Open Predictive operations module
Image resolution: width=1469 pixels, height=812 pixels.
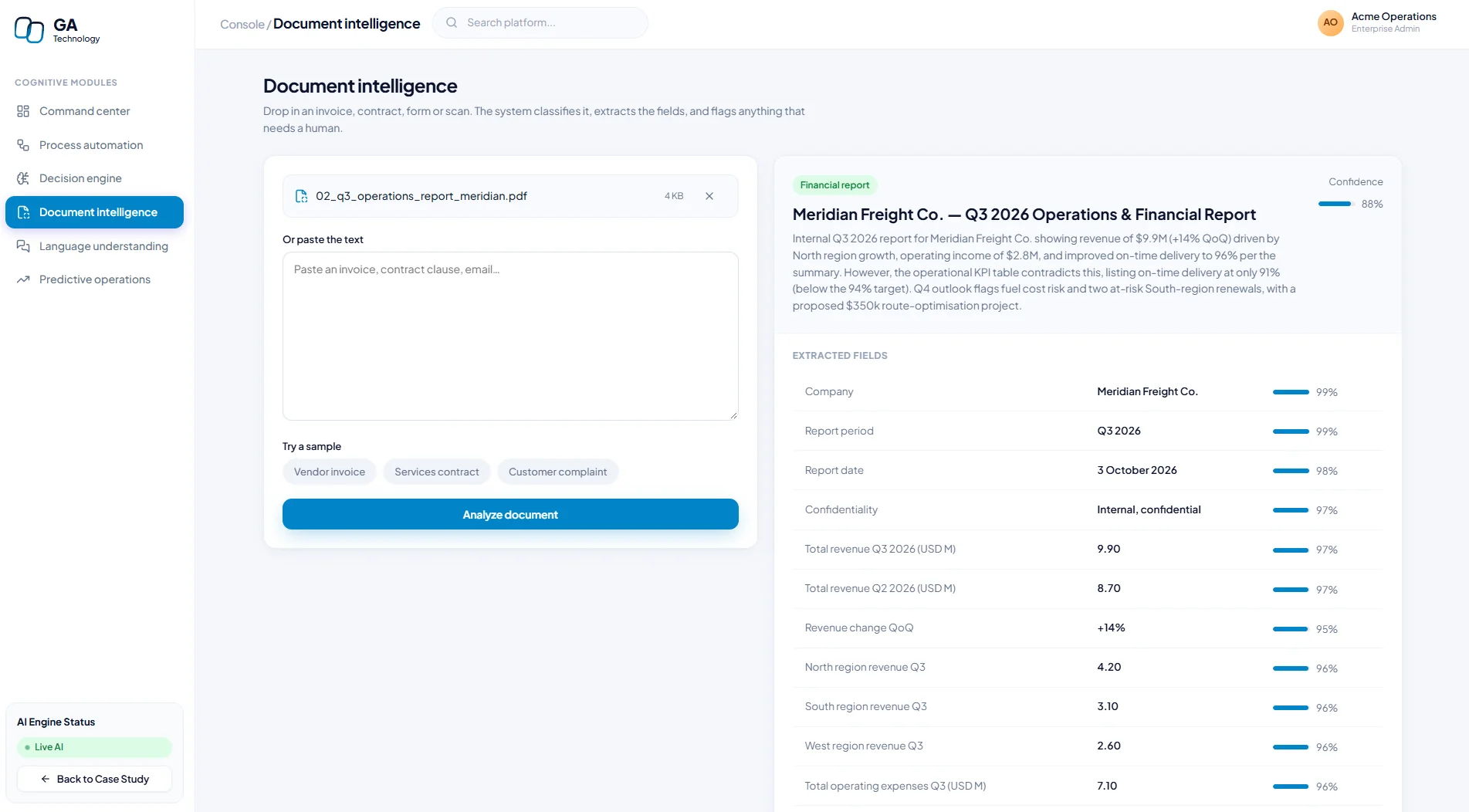94,279
